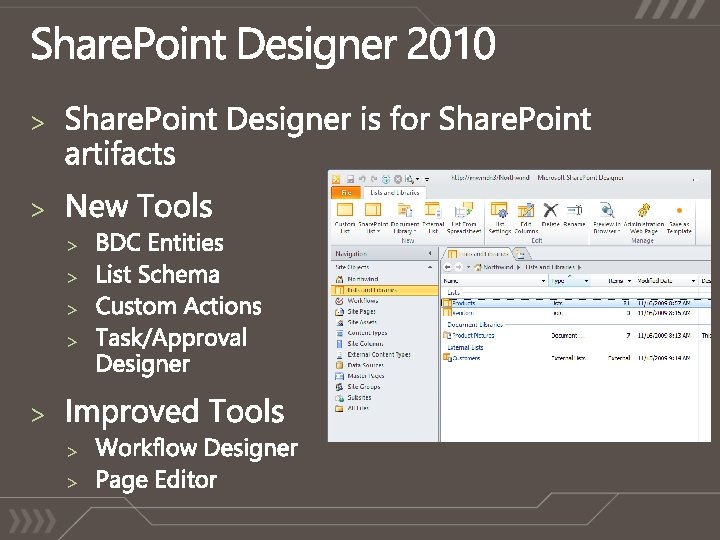
Task: Open the File tab
Action: click(x=347, y=192)
